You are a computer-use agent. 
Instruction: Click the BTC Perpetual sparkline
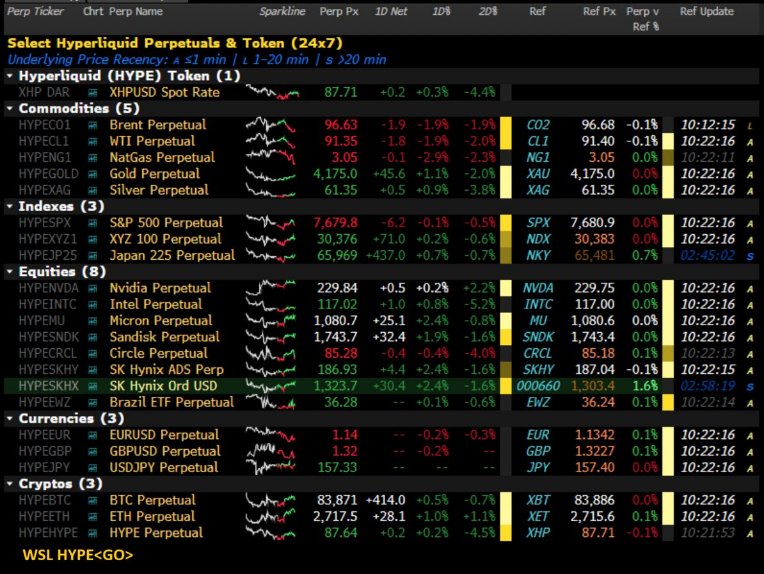271,500
